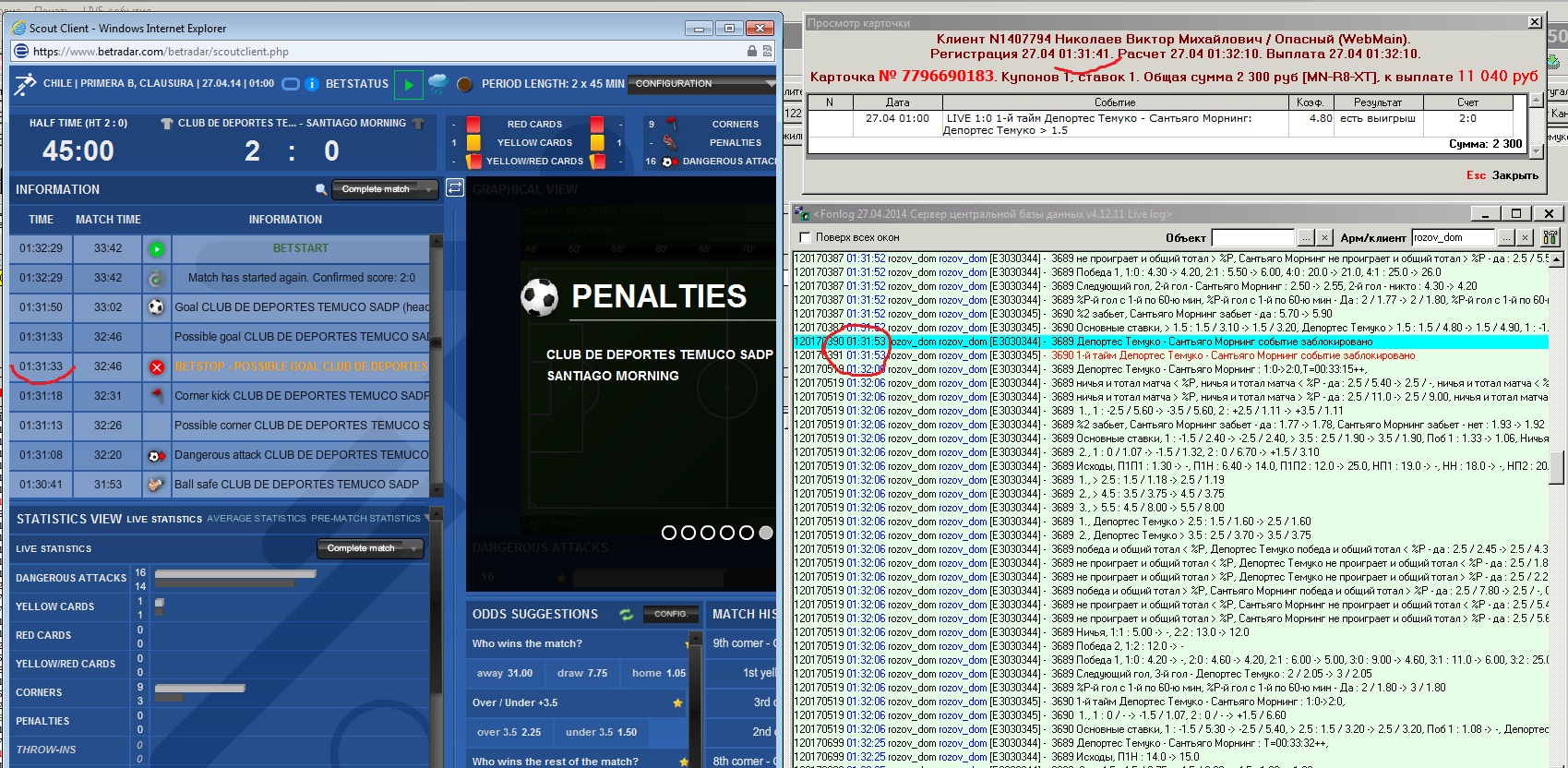This screenshot has width=1568, height=768.
Task: Toggle 'Поверх всех окон' checkbox in Fonlog
Action: pos(805,237)
